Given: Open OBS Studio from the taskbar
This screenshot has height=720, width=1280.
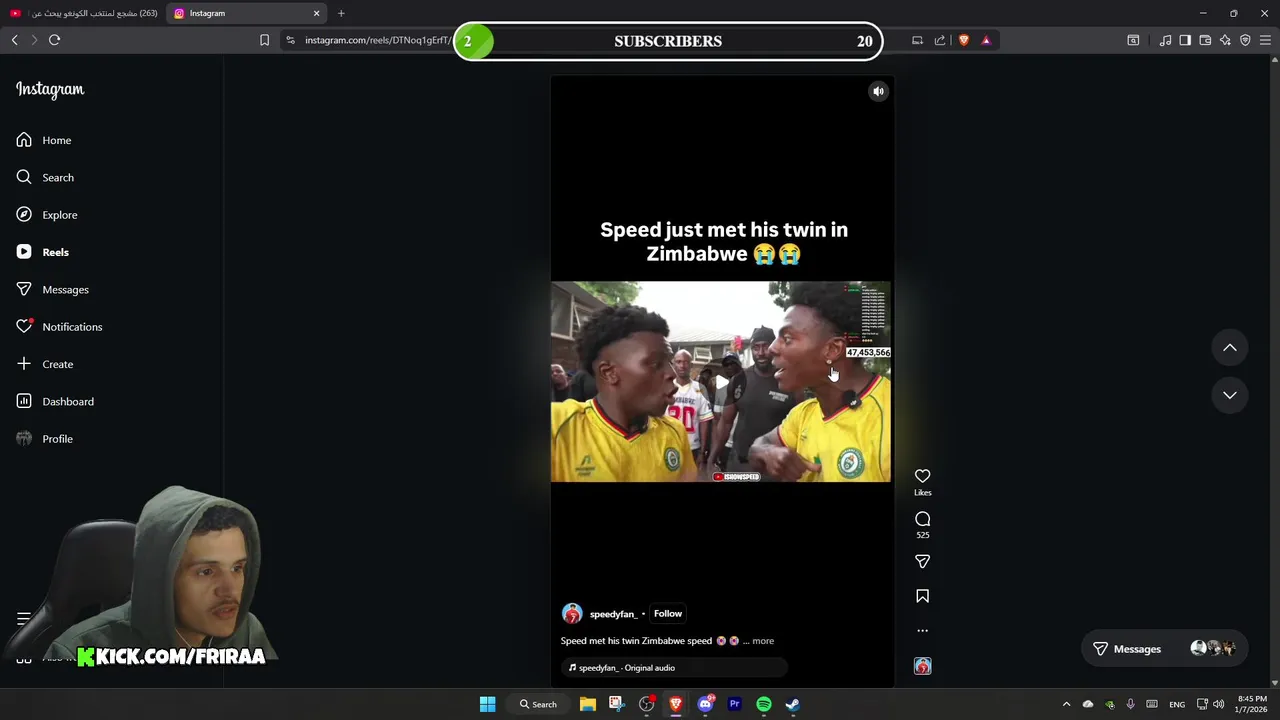Looking at the screenshot, I should point(646,704).
